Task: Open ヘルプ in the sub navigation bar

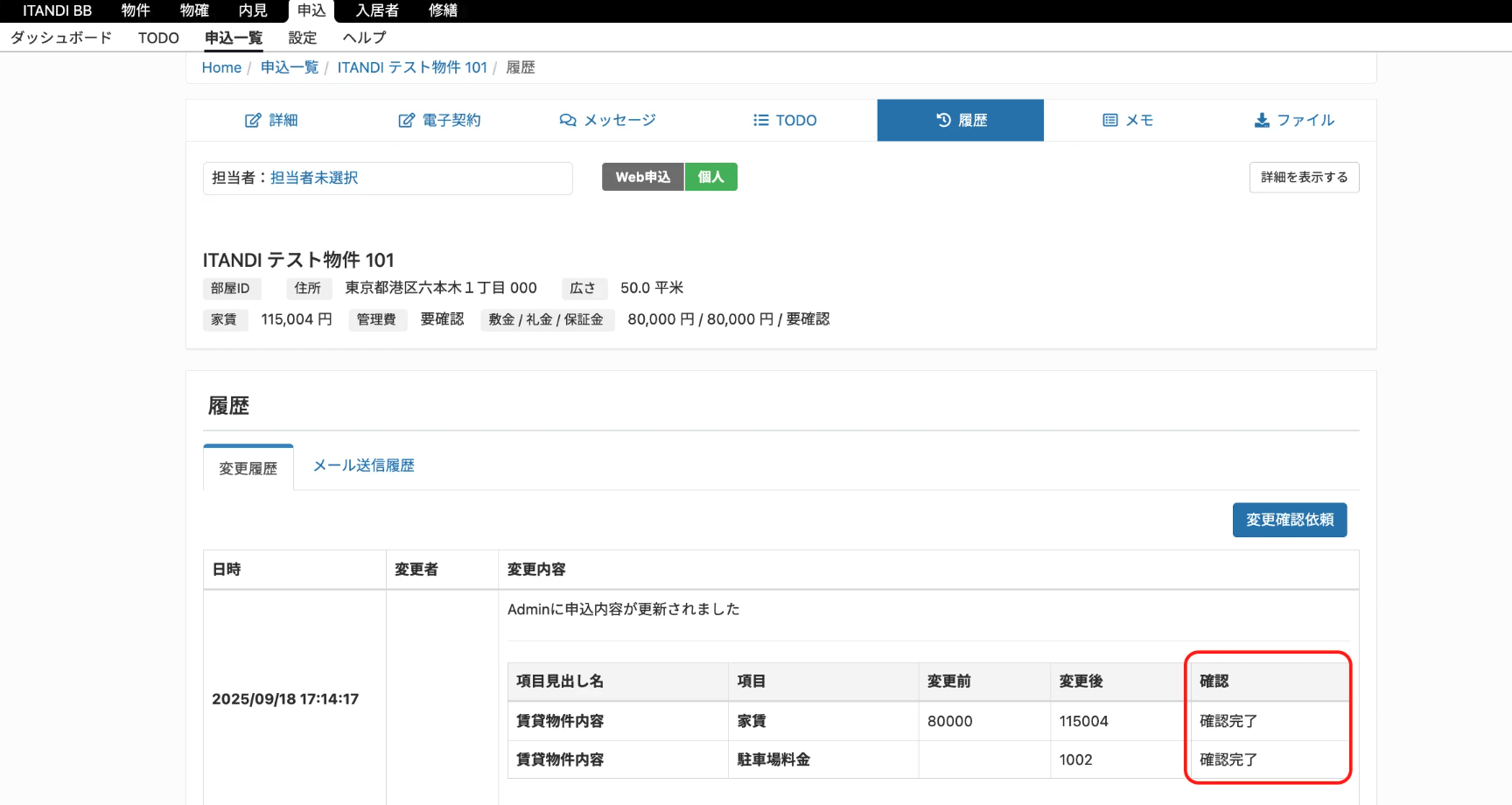Action: pyautogui.click(x=364, y=38)
